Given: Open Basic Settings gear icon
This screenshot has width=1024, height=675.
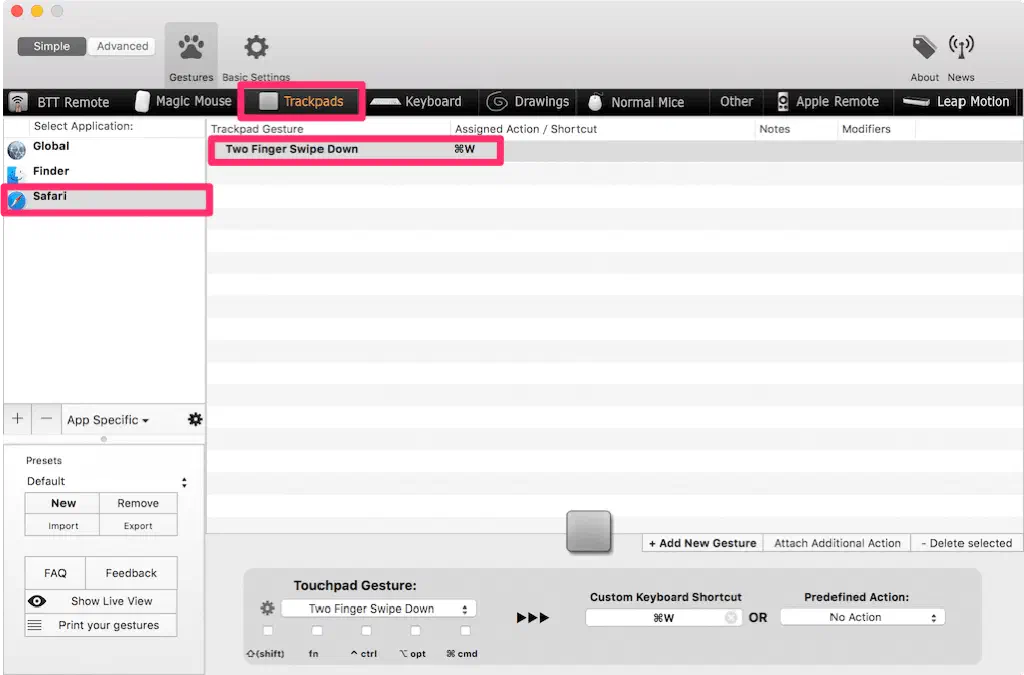Looking at the screenshot, I should [x=257, y=48].
